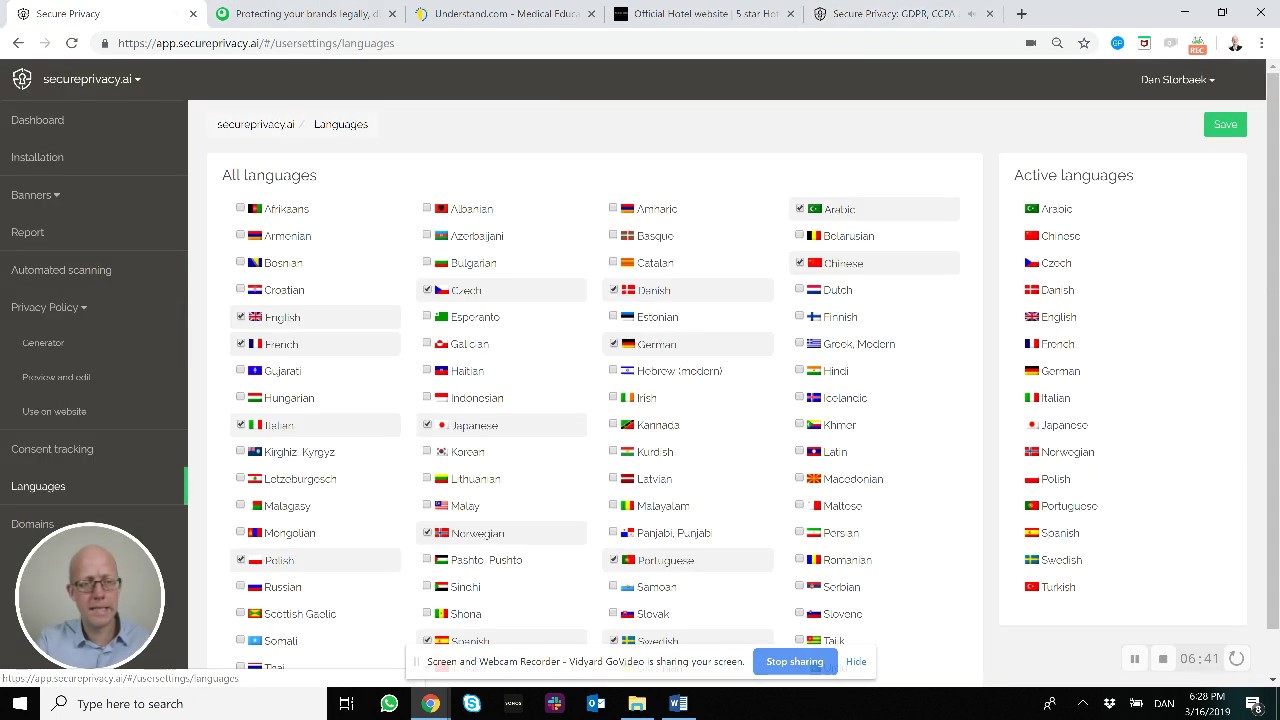Open the Generator submenu item

[43, 343]
